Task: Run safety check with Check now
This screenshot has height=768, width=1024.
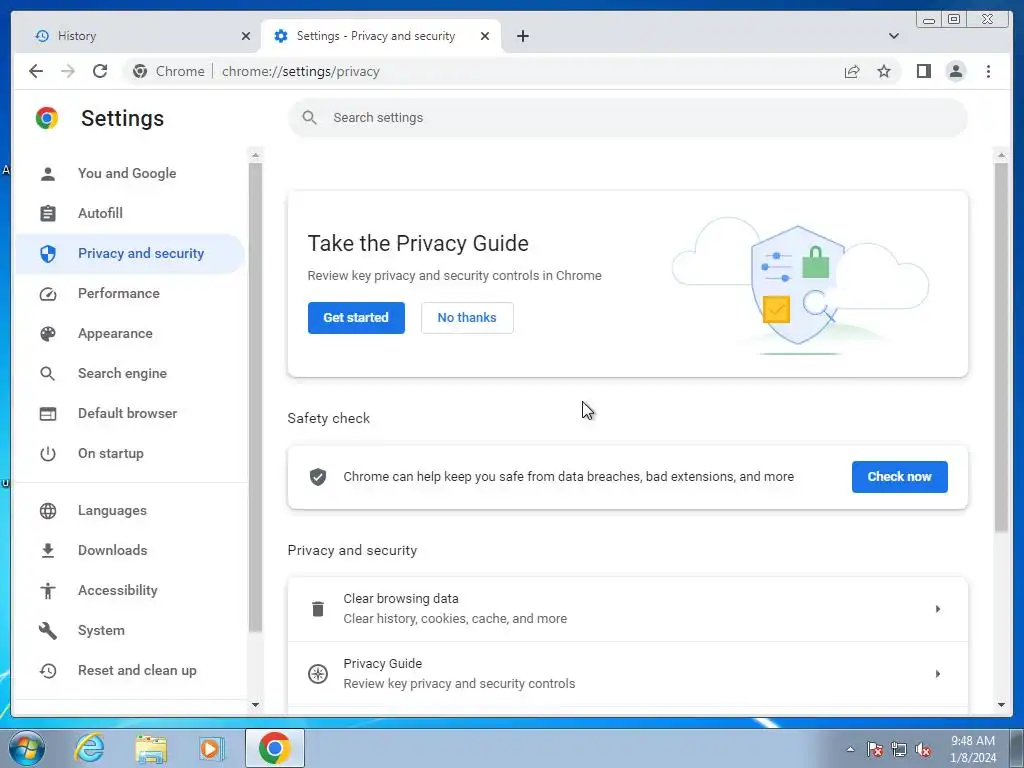Action: pyautogui.click(x=899, y=477)
